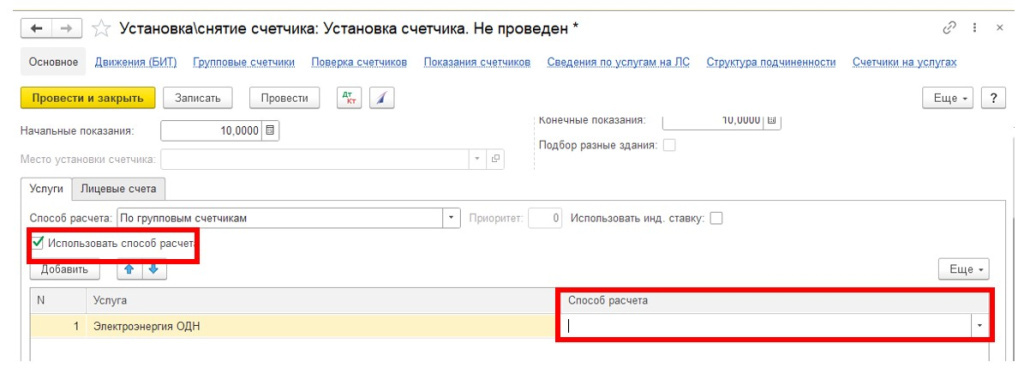The image size is (1024, 374).
Task: Close the document with the X button
Action: [1000, 28]
